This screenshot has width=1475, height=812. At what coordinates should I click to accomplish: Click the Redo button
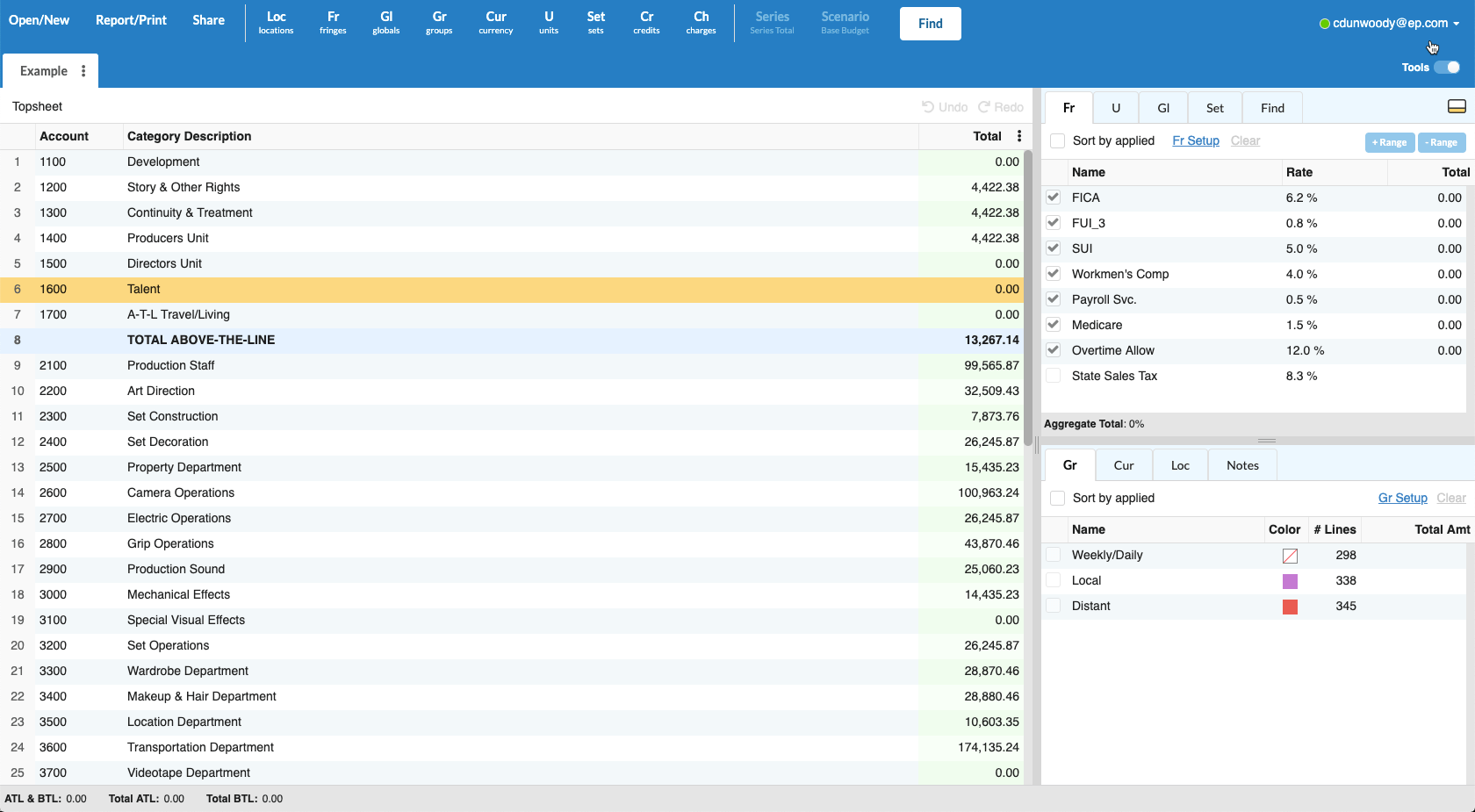(x=1001, y=107)
